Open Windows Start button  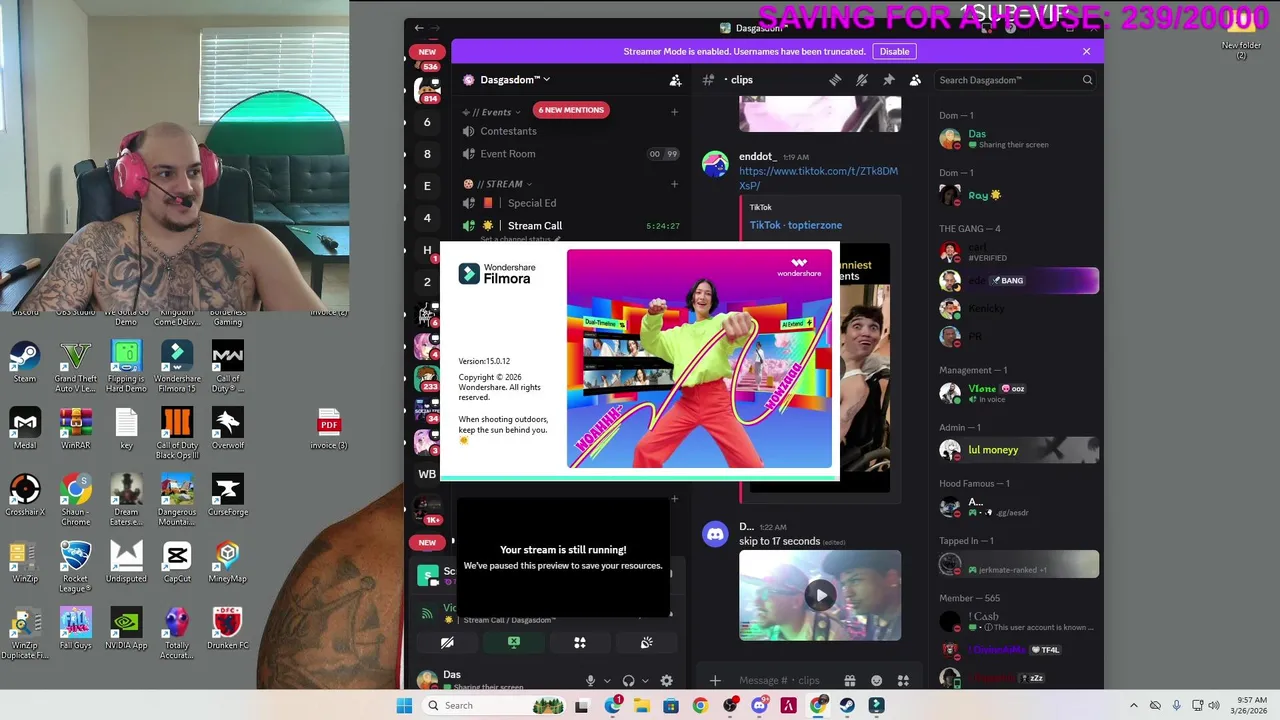click(x=404, y=706)
